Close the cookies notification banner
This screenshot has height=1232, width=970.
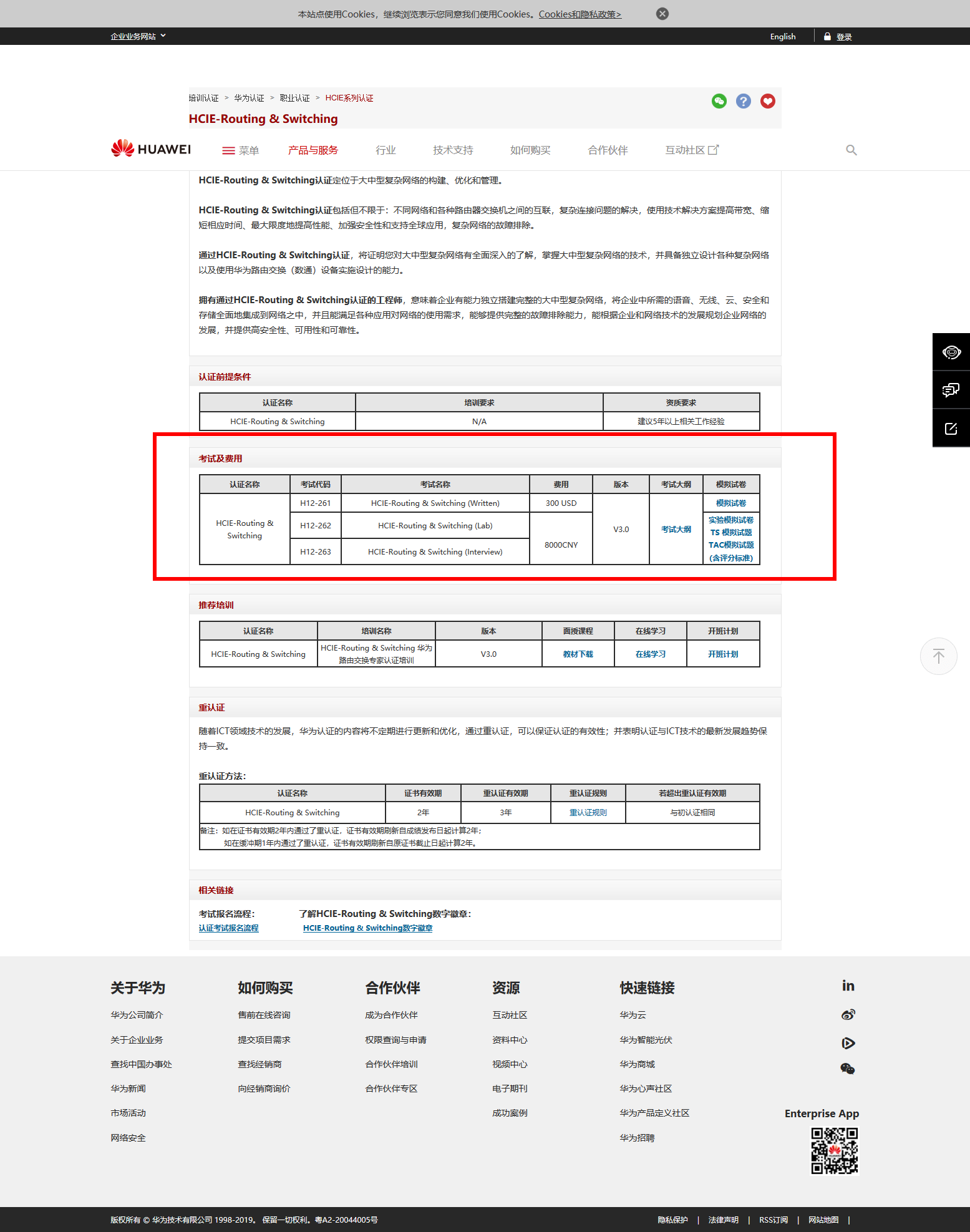point(662,14)
